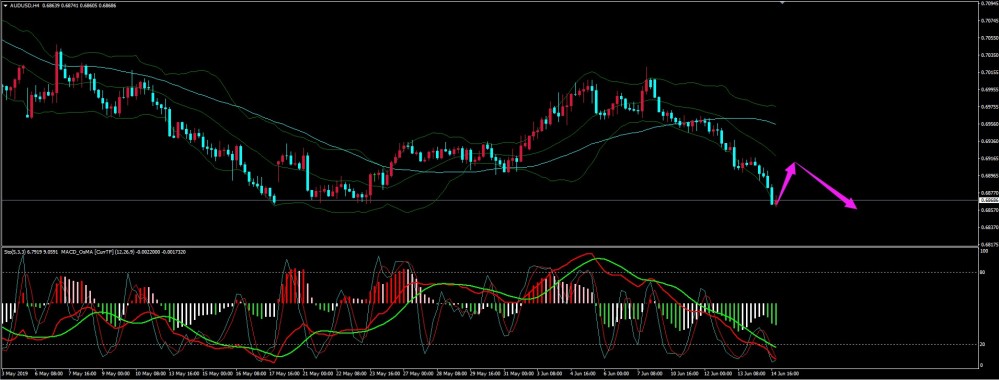
Task: Click the 20 level on oscillator scale
Action: coord(982,344)
